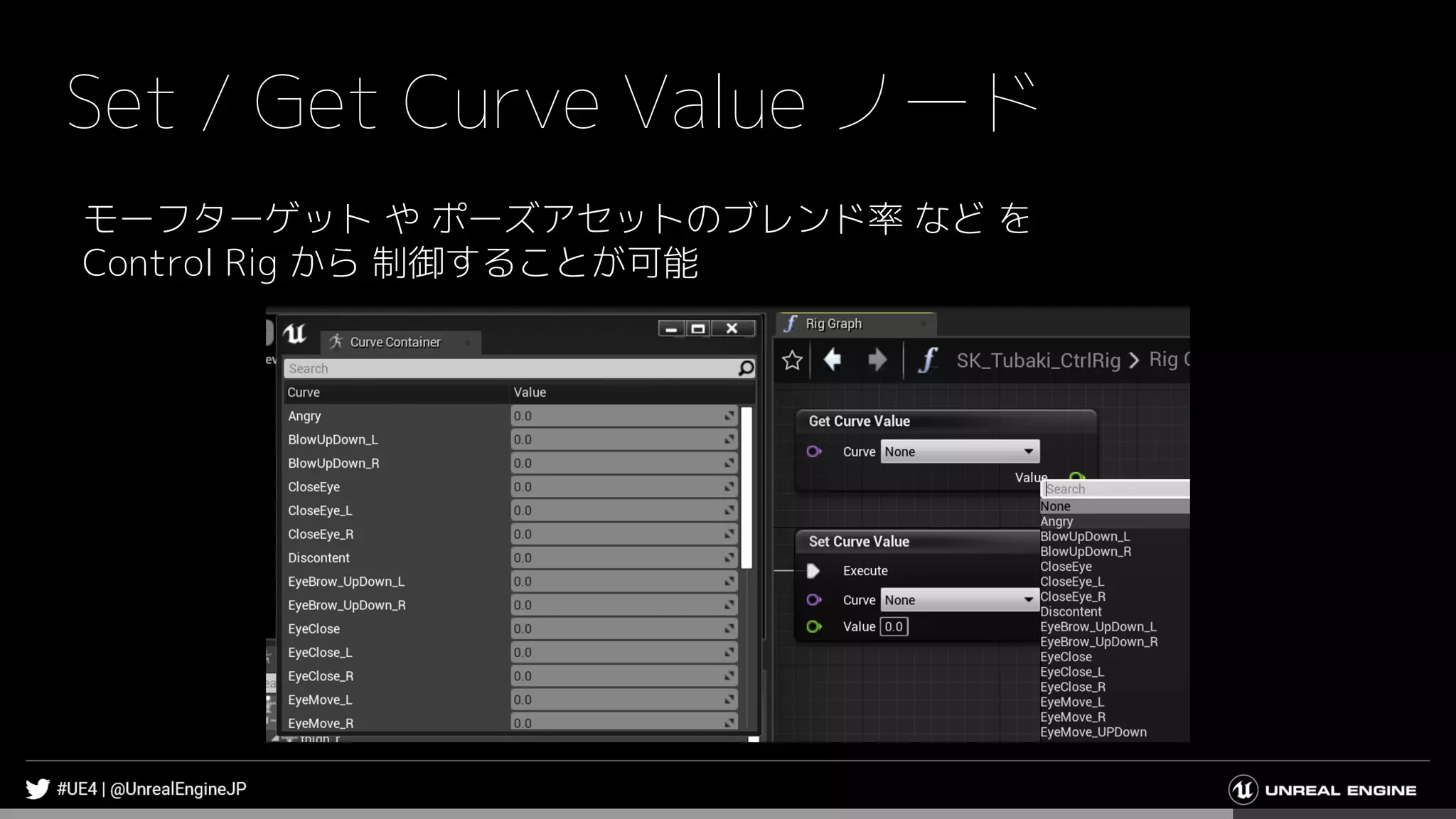The height and width of the screenshot is (819, 1456).
Task: Click the SK_Tubaki_CtrlRig breadcrumb link
Action: point(1038,360)
